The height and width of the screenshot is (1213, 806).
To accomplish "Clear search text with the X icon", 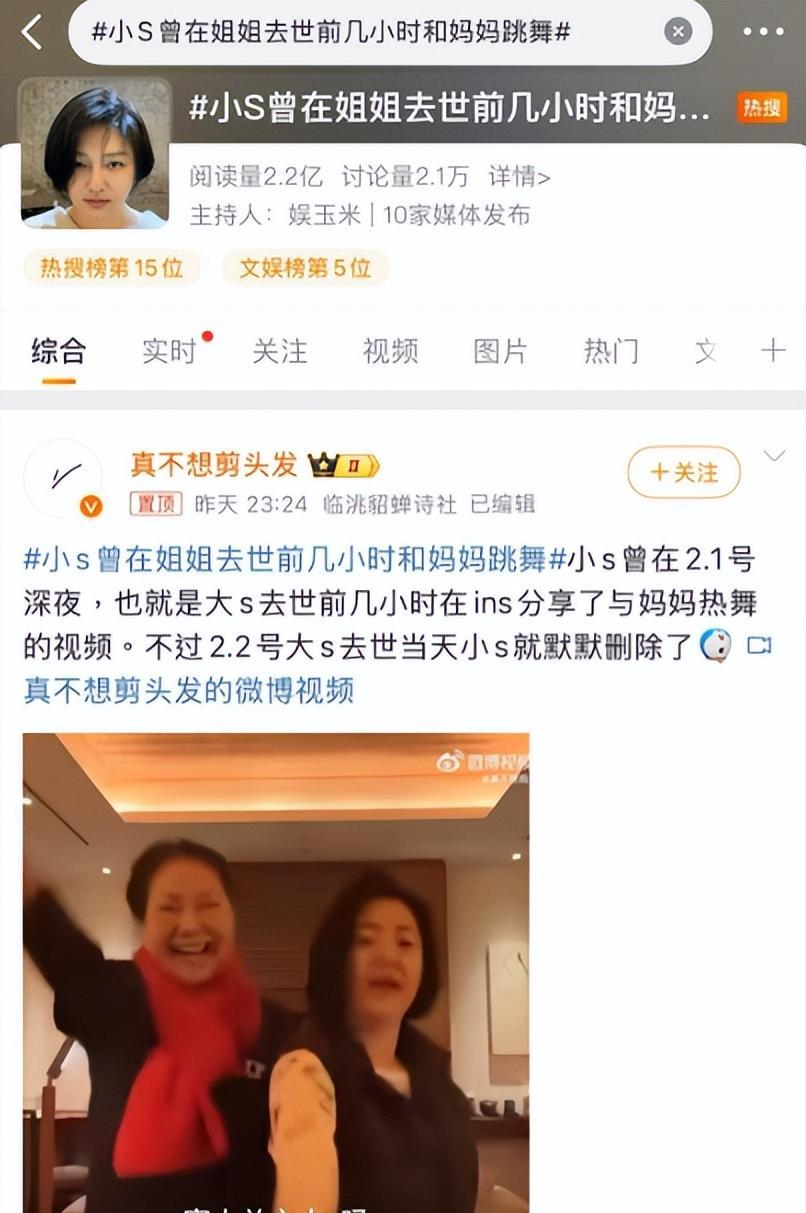I will click(678, 32).
